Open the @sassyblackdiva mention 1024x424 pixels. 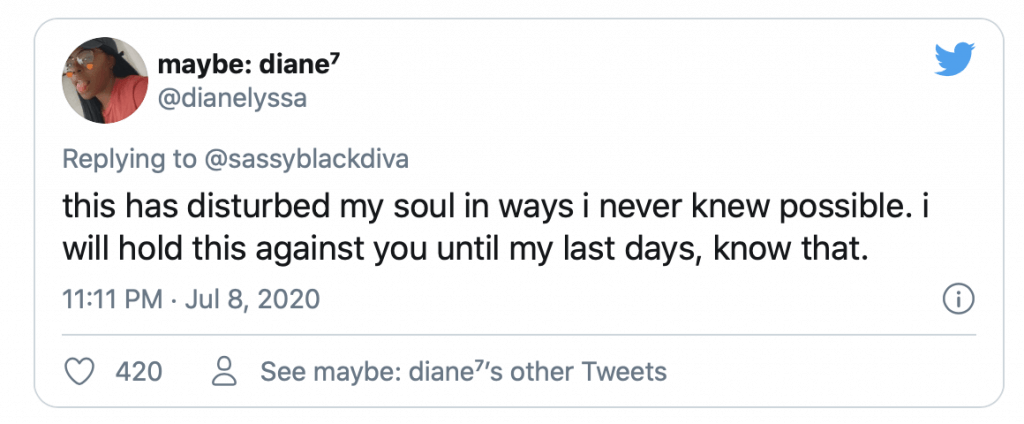[306, 159]
